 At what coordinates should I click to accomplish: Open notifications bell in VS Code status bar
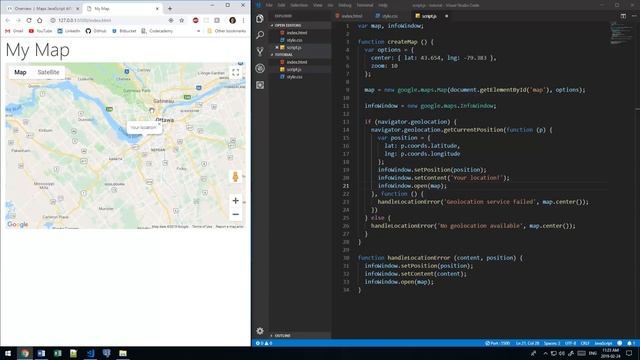629,343
